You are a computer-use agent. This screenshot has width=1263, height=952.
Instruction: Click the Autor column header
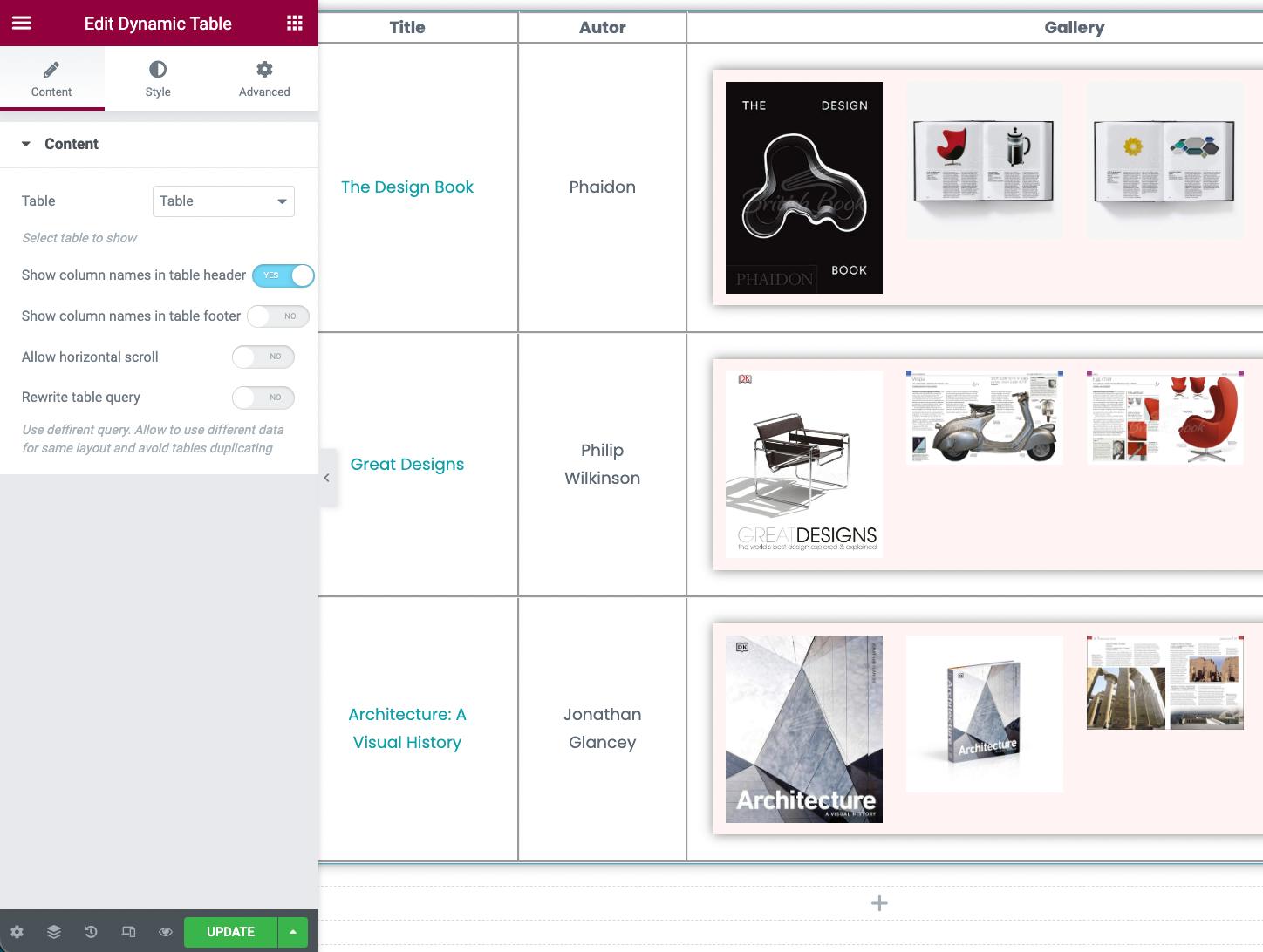(x=603, y=27)
